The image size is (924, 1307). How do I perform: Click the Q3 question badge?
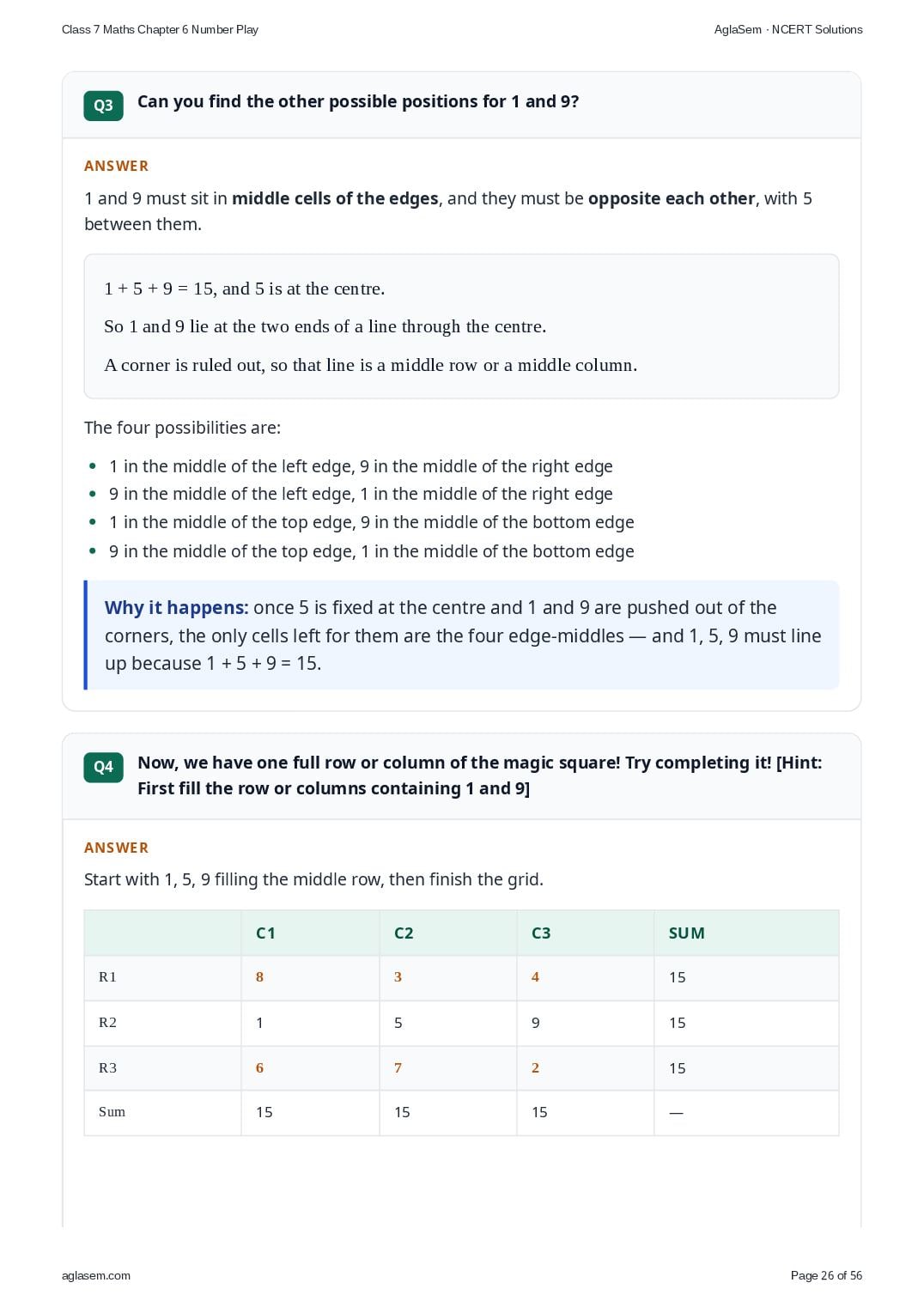pyautogui.click(x=103, y=106)
